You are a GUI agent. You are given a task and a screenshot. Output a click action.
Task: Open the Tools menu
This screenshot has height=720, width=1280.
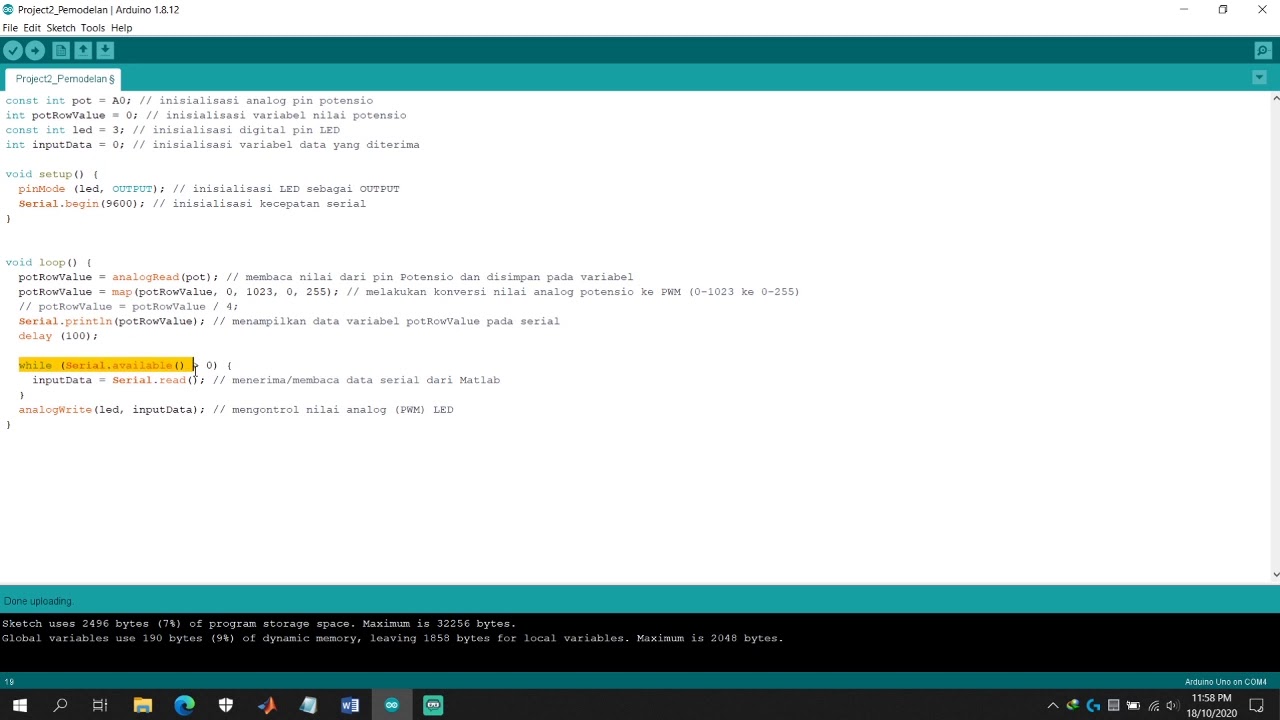pyautogui.click(x=93, y=28)
